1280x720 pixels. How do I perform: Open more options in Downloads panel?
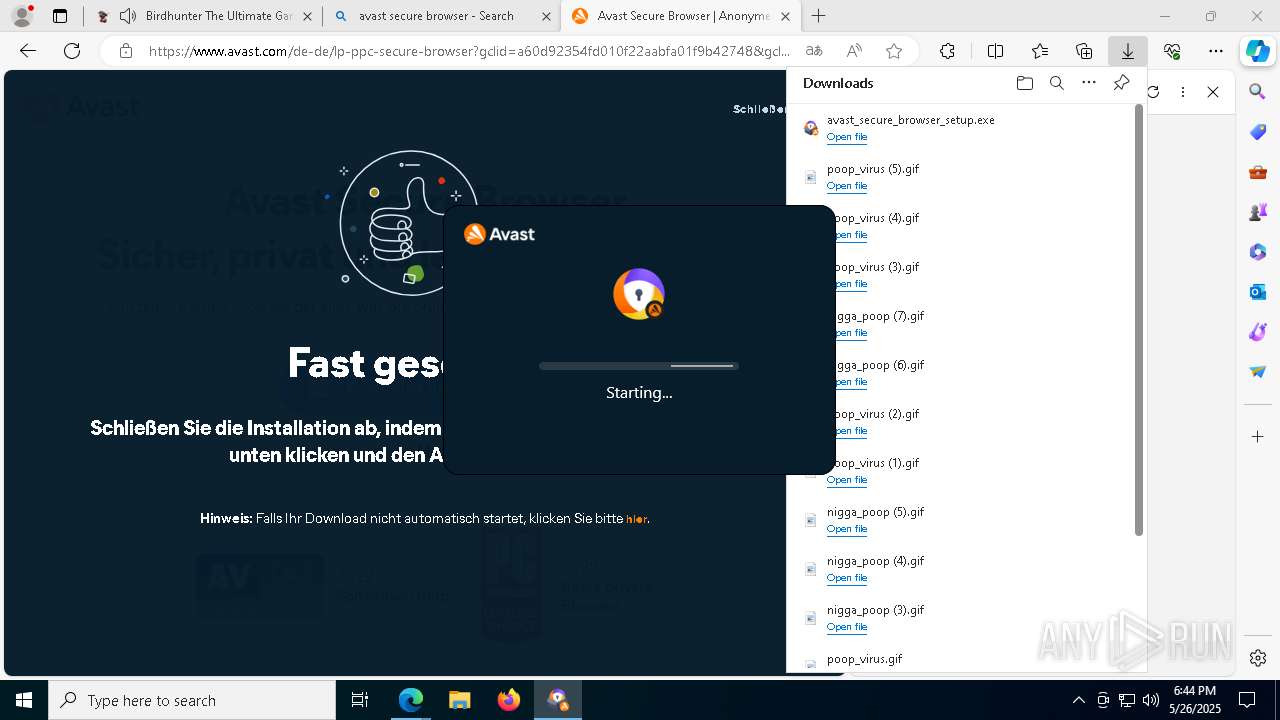(1089, 83)
